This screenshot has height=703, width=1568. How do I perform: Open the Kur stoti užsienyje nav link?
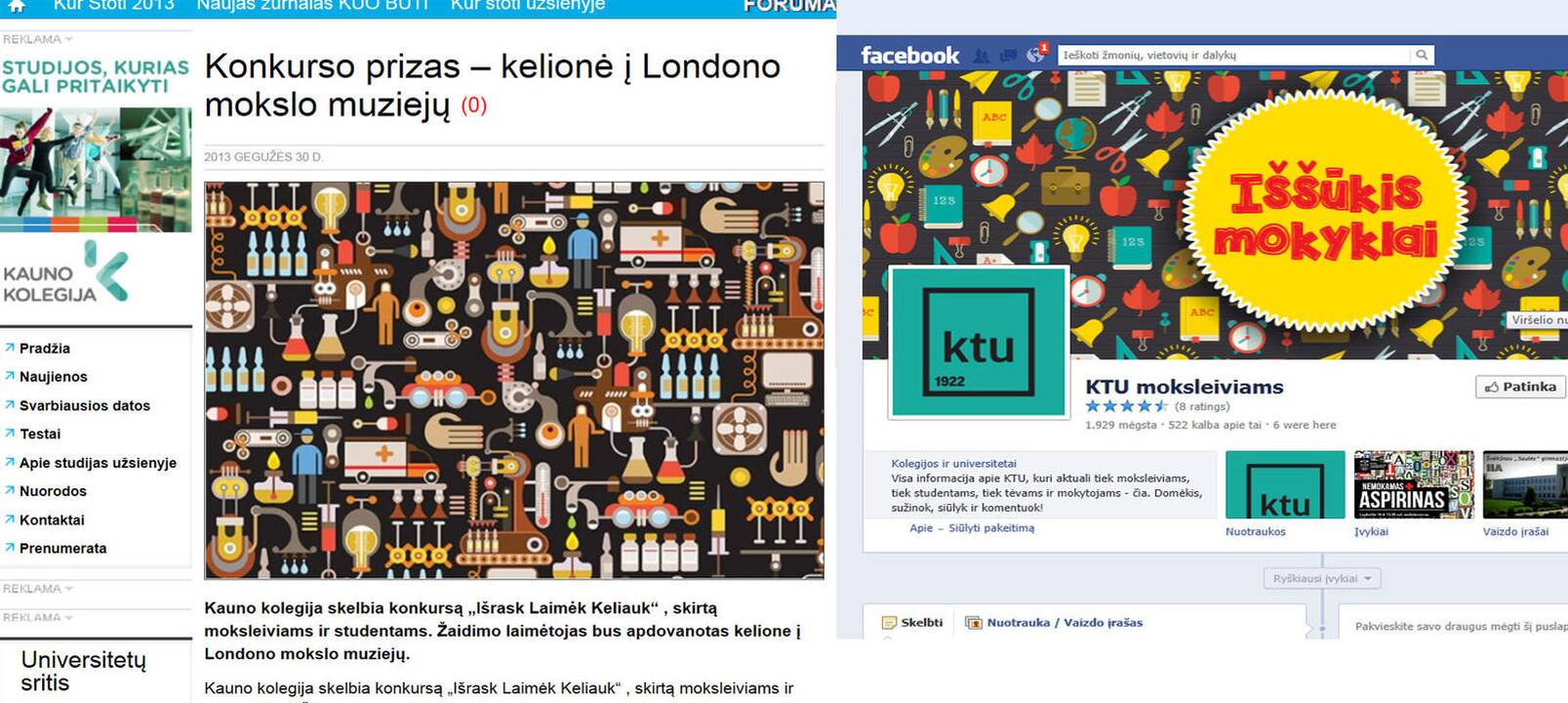(x=528, y=6)
